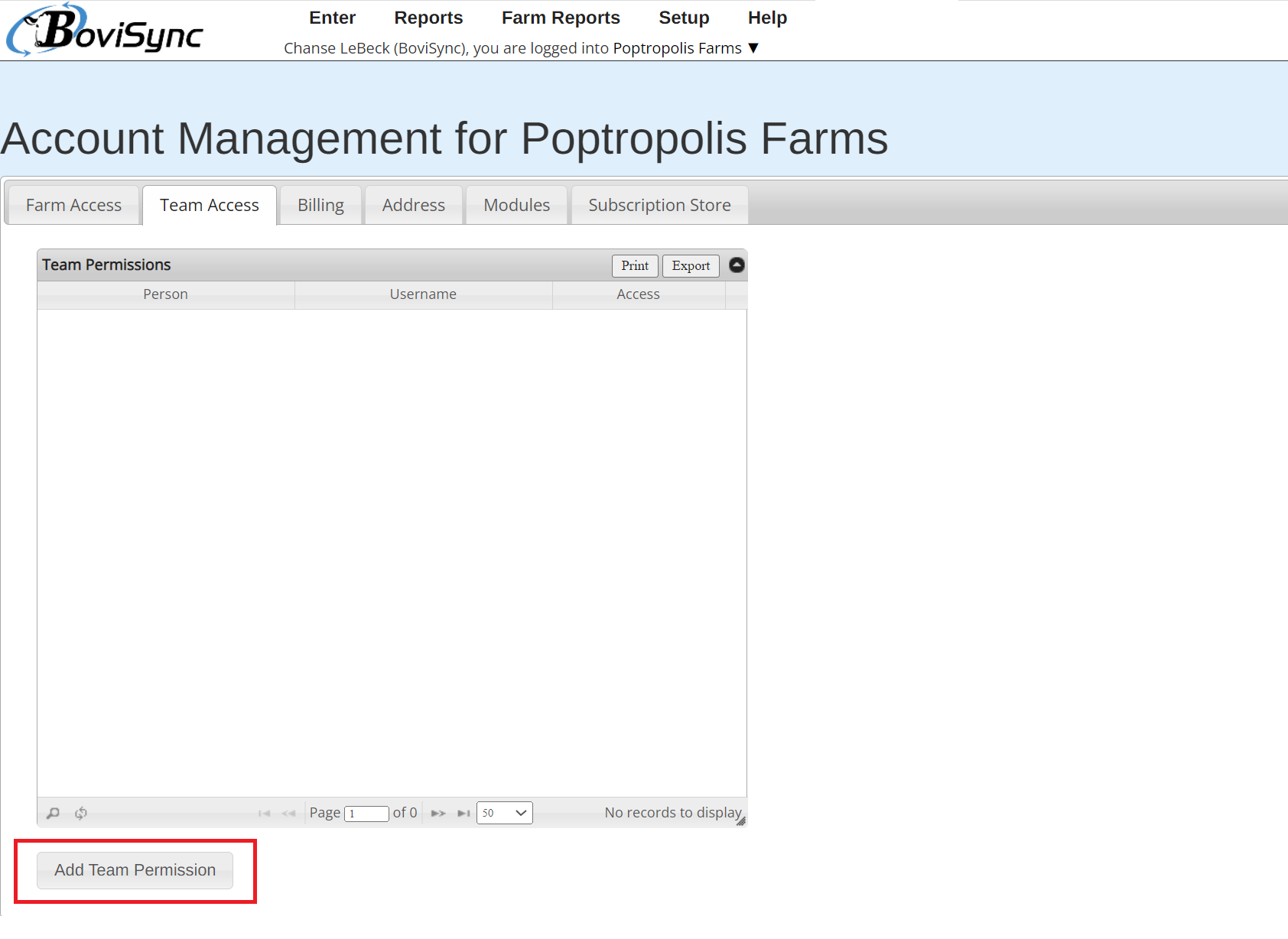Open the grid search magnifier icon
This screenshot has height=939, width=1288.
[x=53, y=813]
